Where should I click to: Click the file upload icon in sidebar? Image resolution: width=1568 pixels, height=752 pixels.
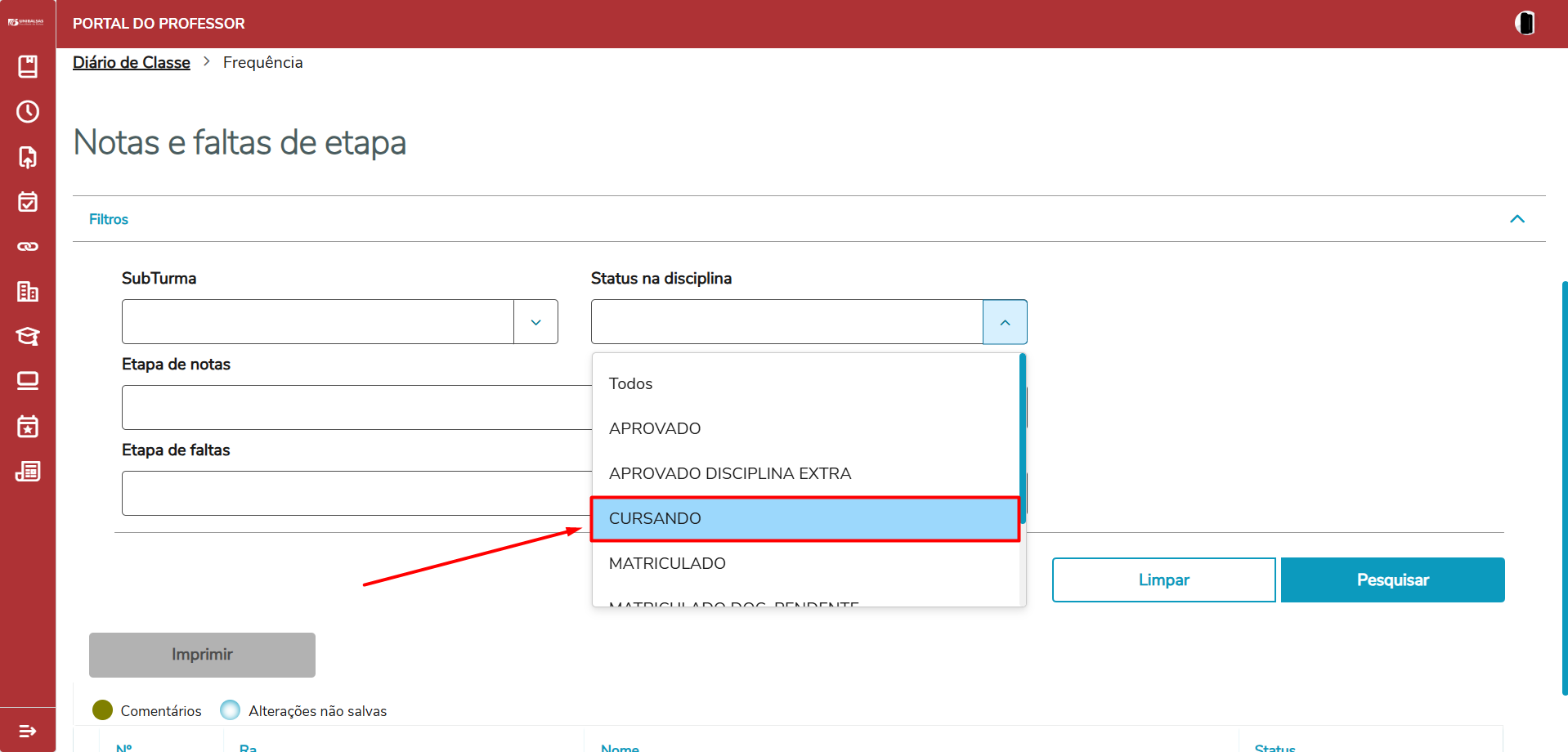click(x=28, y=157)
